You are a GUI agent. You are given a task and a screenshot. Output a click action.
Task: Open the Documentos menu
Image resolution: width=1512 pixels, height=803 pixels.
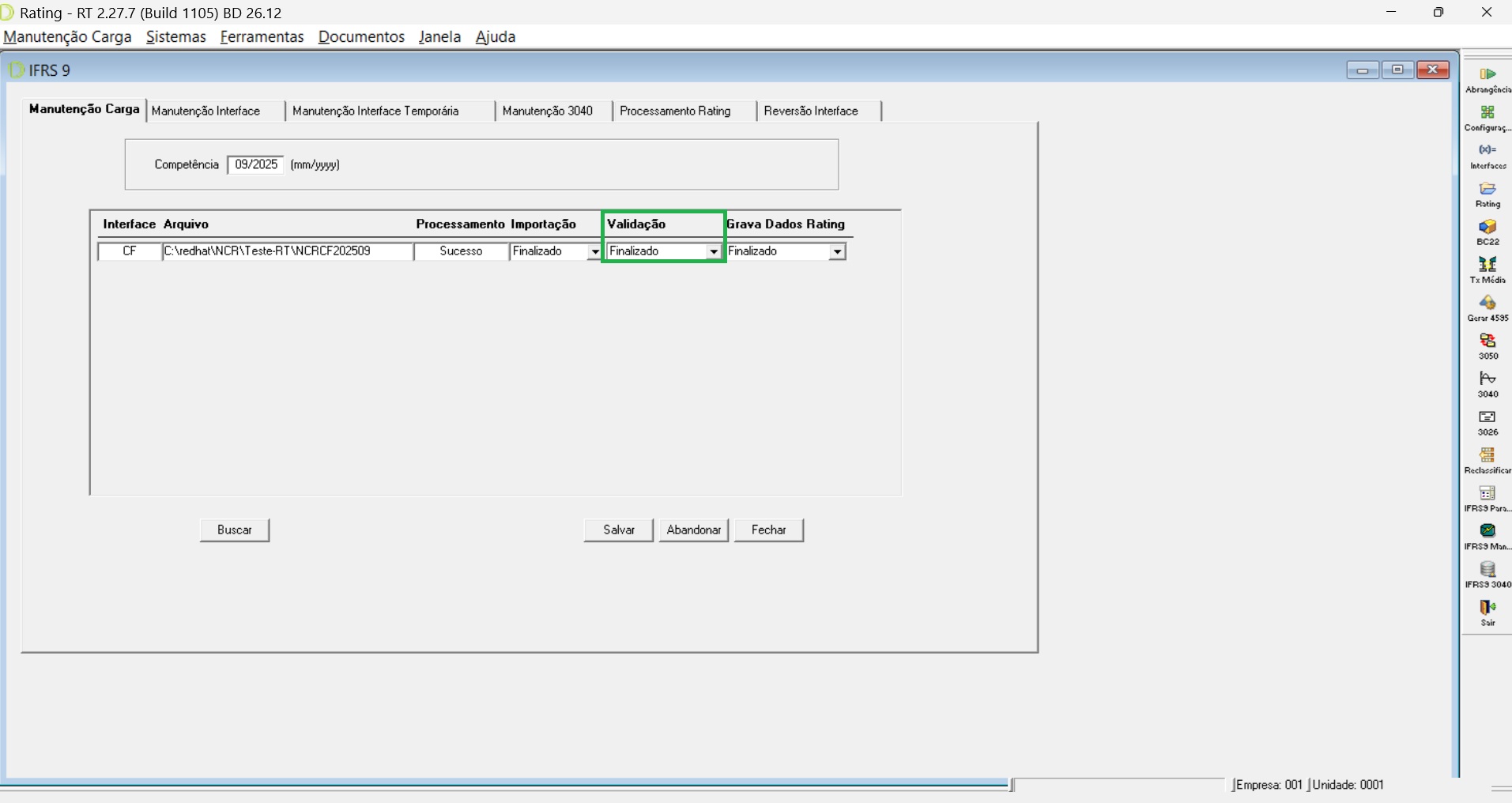click(361, 36)
